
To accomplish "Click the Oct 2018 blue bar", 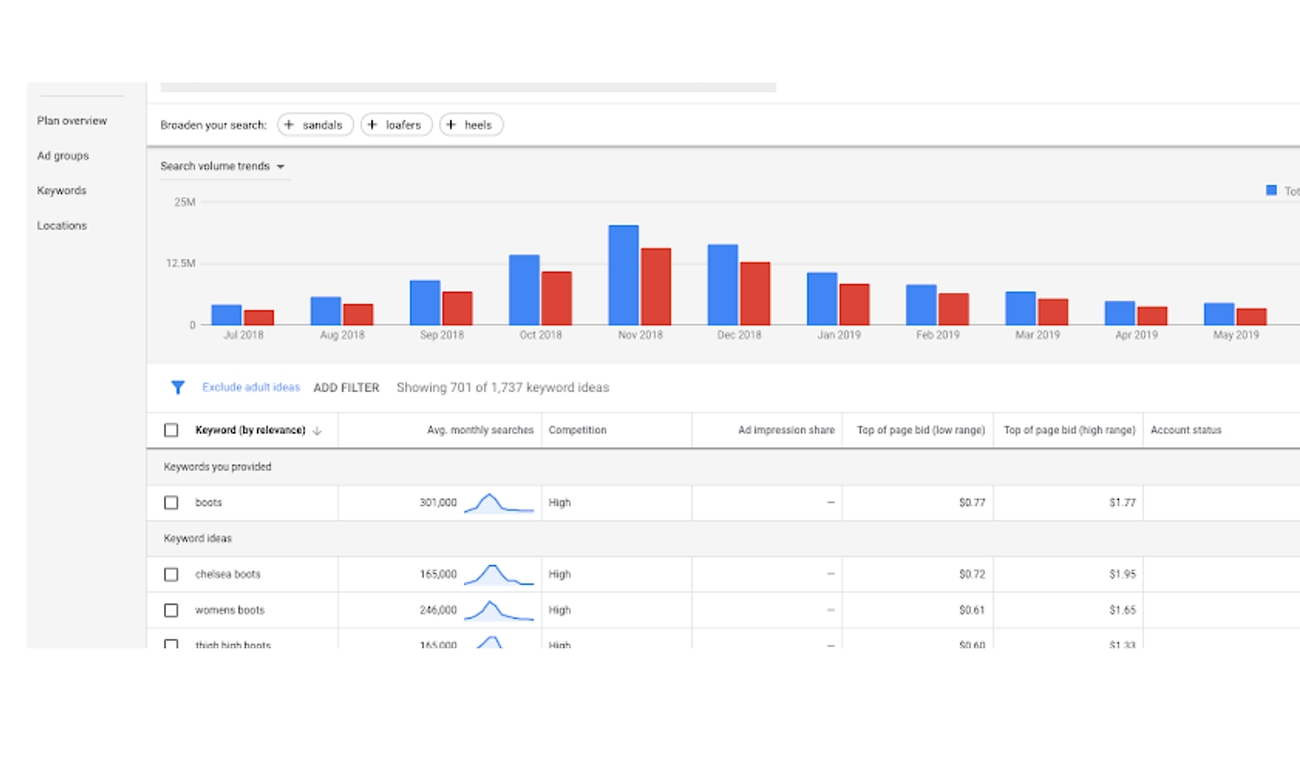I will click(x=524, y=290).
